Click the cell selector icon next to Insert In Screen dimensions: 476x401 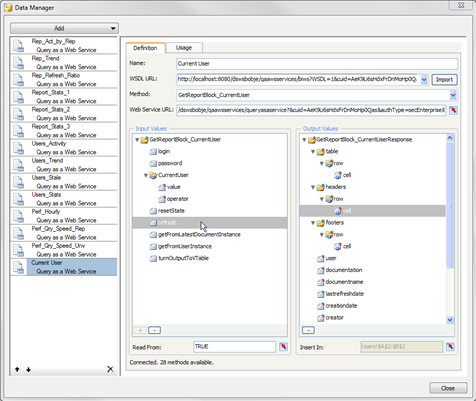click(450, 347)
